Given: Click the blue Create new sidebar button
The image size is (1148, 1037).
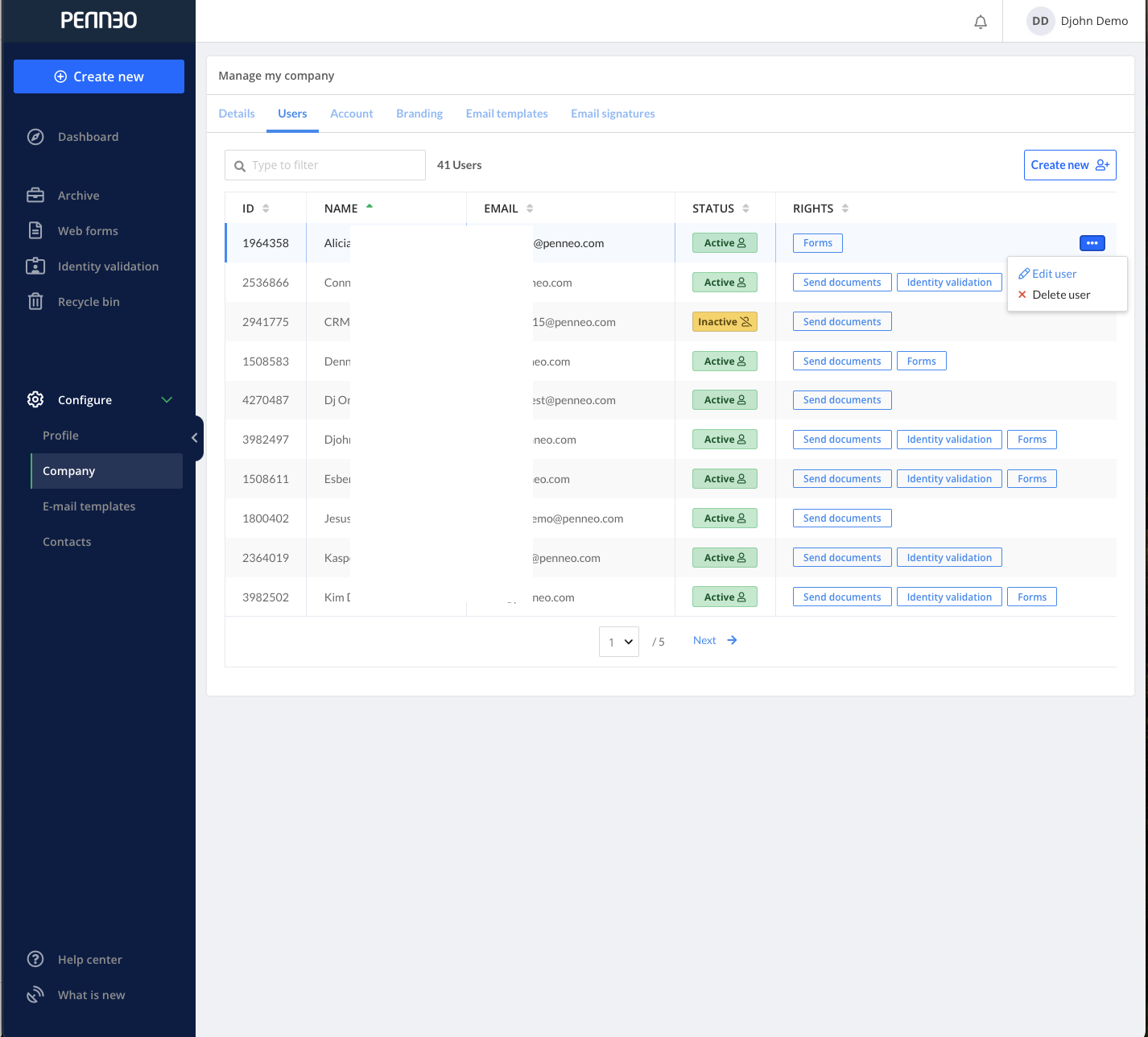Looking at the screenshot, I should click(99, 76).
